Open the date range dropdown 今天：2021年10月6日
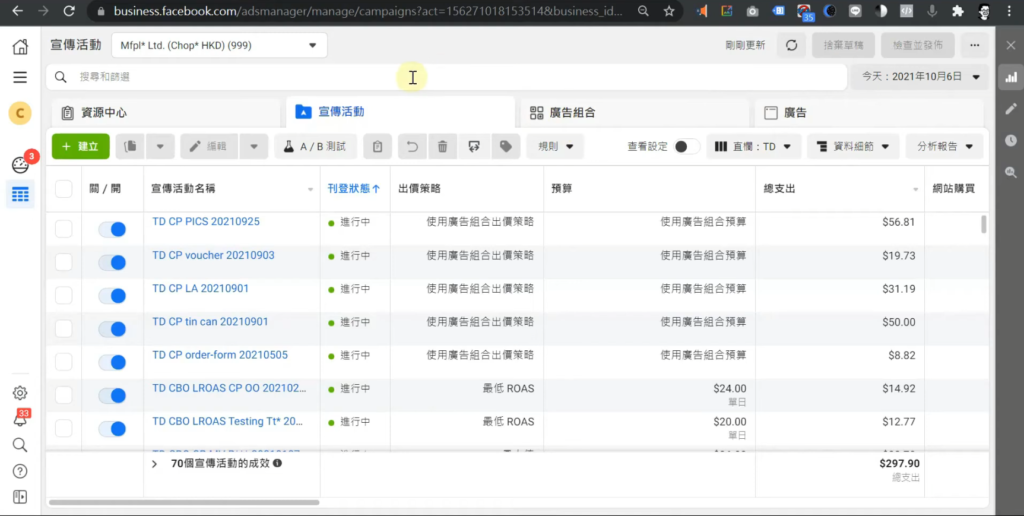 [x=919, y=77]
